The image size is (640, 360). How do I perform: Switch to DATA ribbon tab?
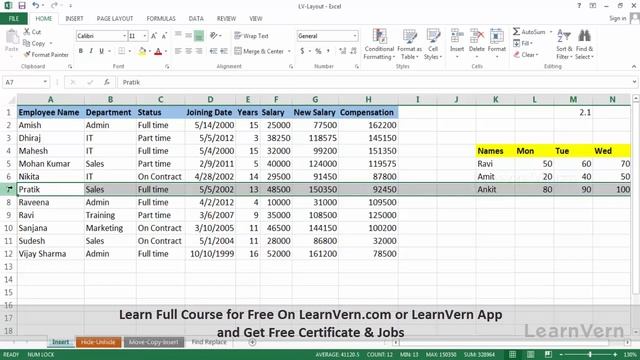click(196, 18)
